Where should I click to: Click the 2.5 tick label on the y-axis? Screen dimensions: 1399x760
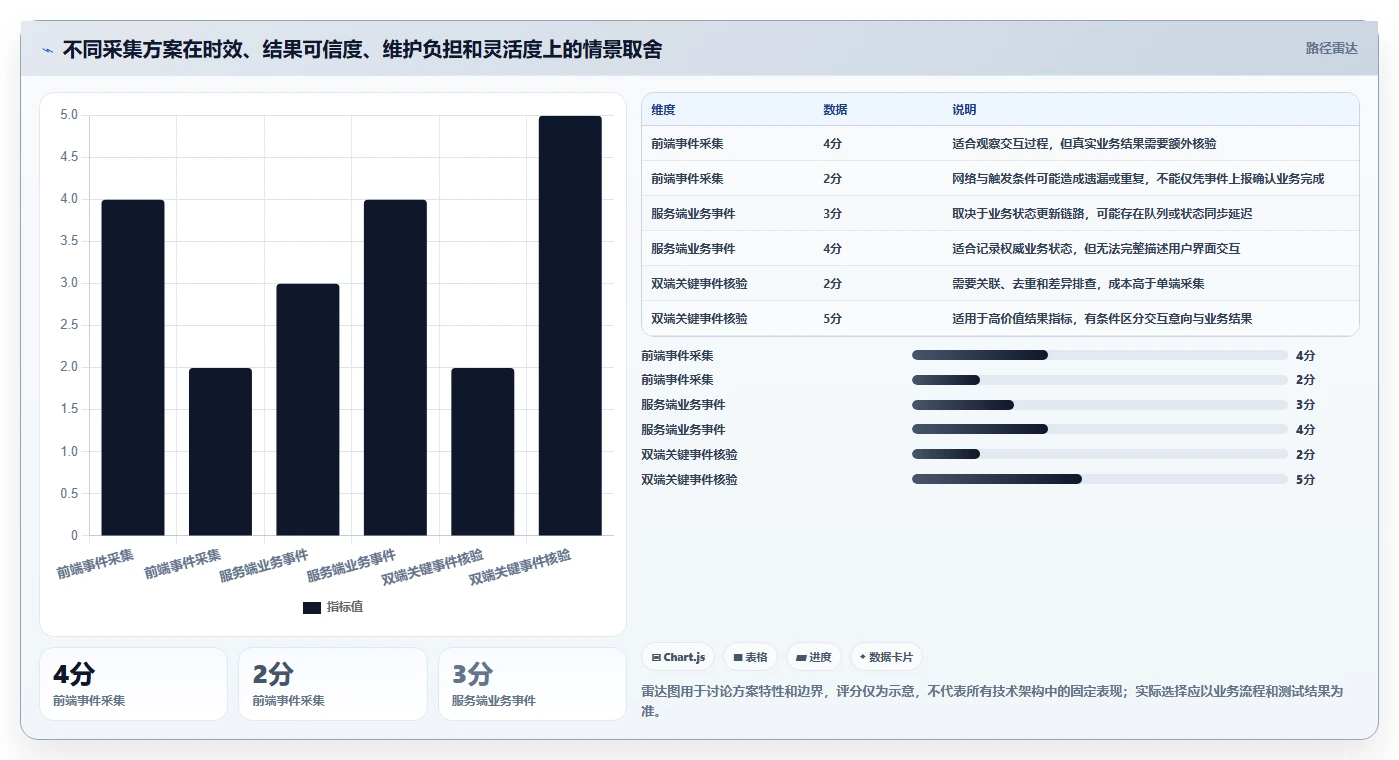point(69,325)
